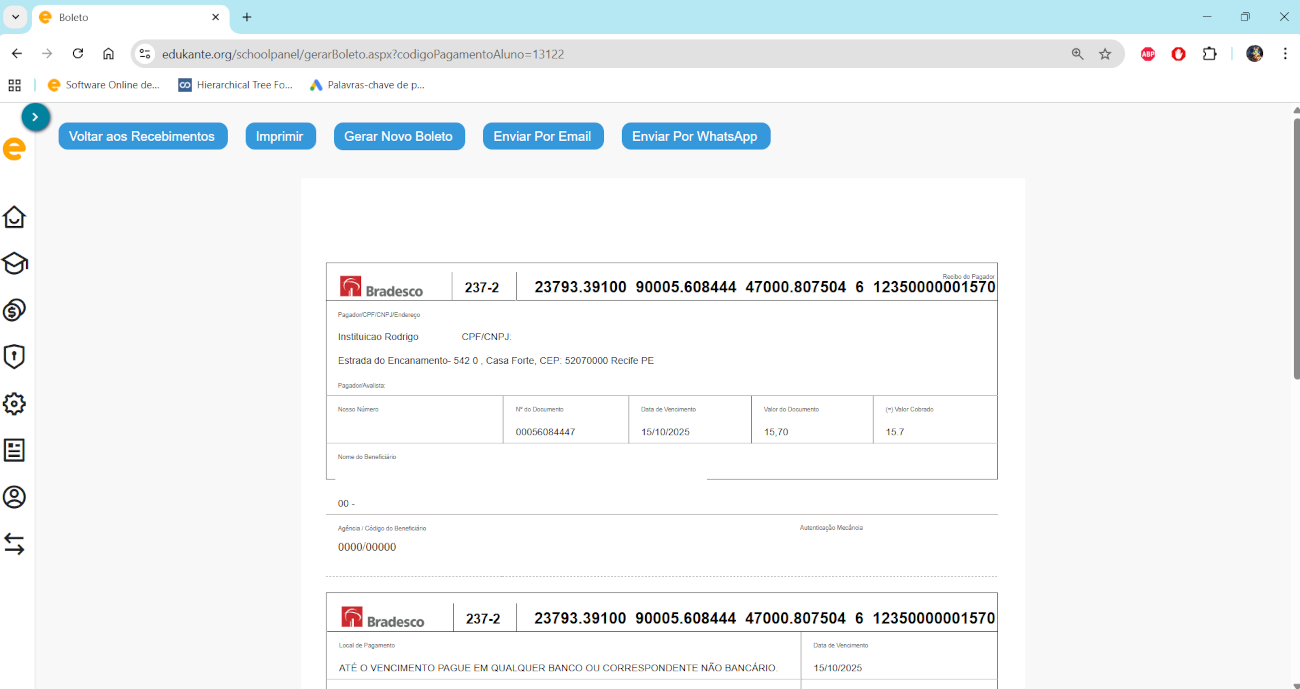Share boleto with Enviar Por WhatsApp
The height and width of the screenshot is (689, 1300).
click(x=695, y=136)
